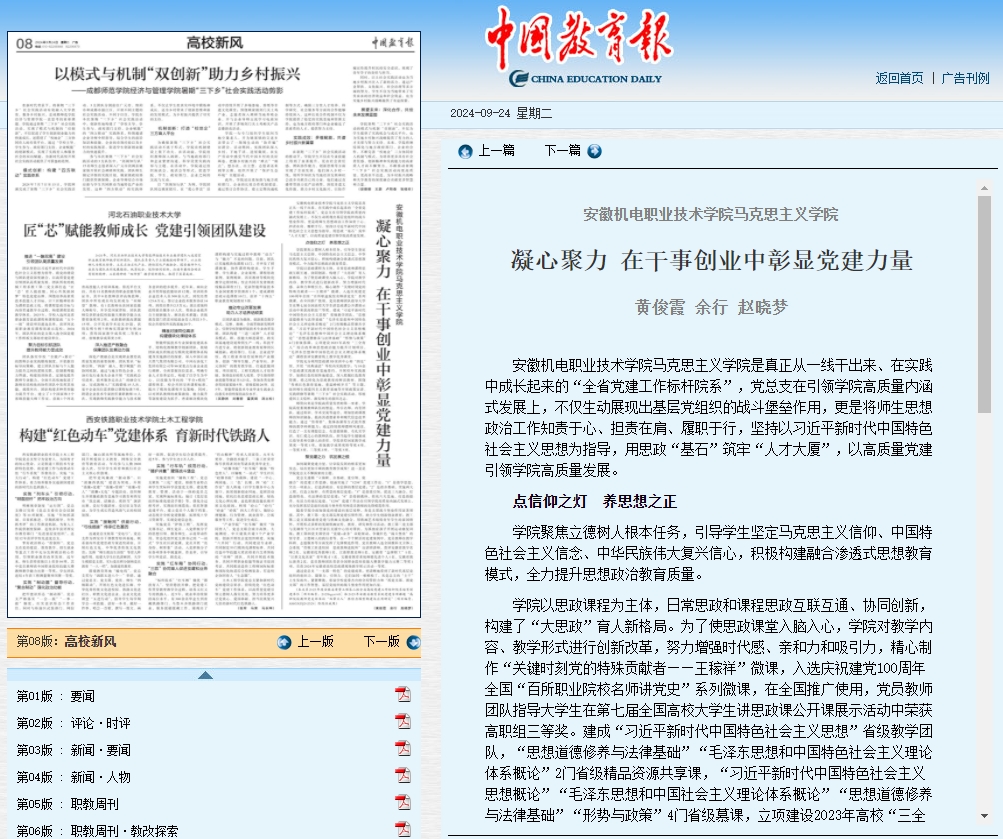The height and width of the screenshot is (839, 1003).
Task: Go to 上一篇 previous article
Action: tap(496, 150)
